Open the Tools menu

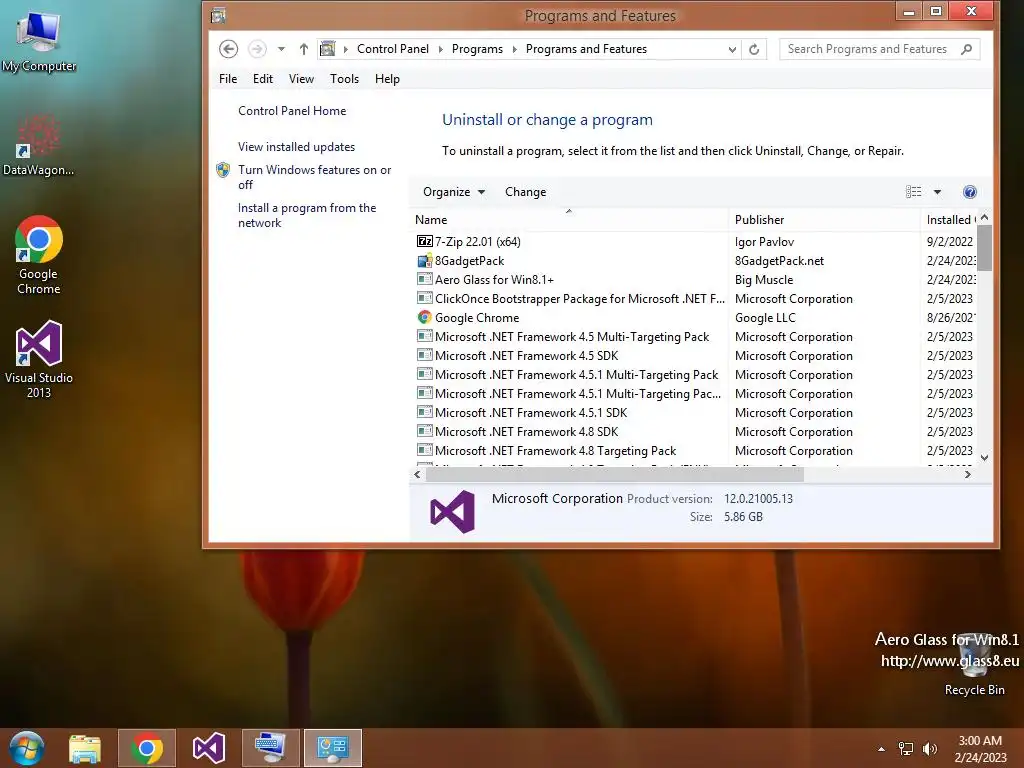pos(344,79)
